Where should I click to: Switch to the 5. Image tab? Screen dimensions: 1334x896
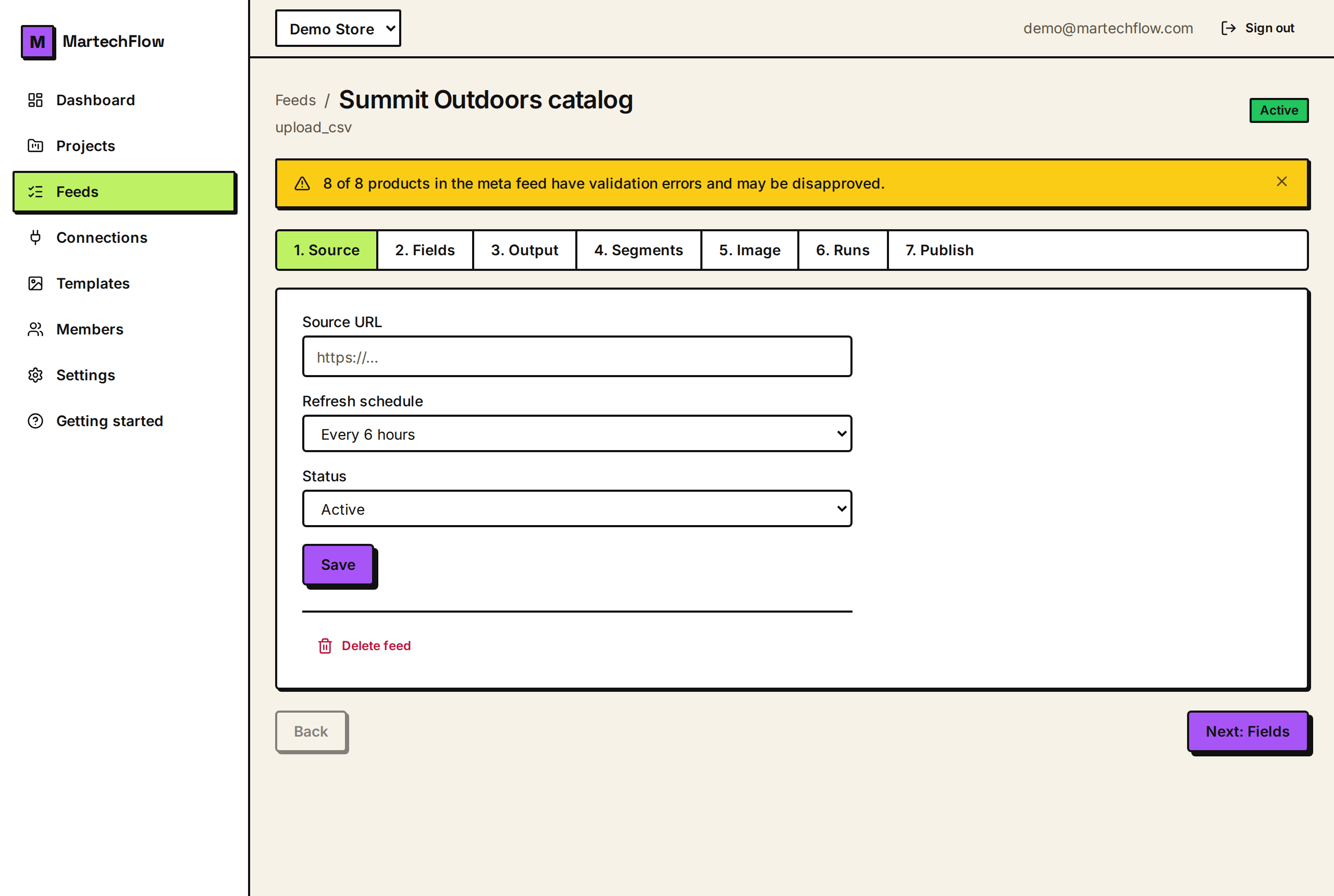point(749,250)
